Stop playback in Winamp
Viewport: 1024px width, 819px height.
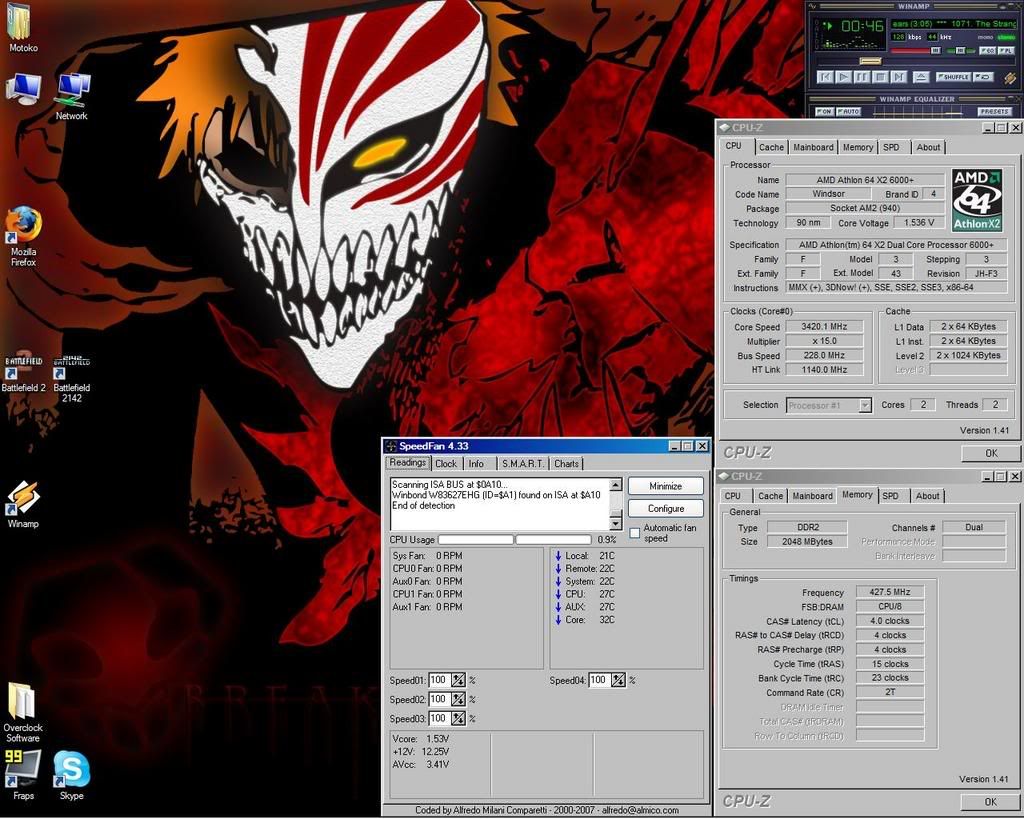(880, 78)
